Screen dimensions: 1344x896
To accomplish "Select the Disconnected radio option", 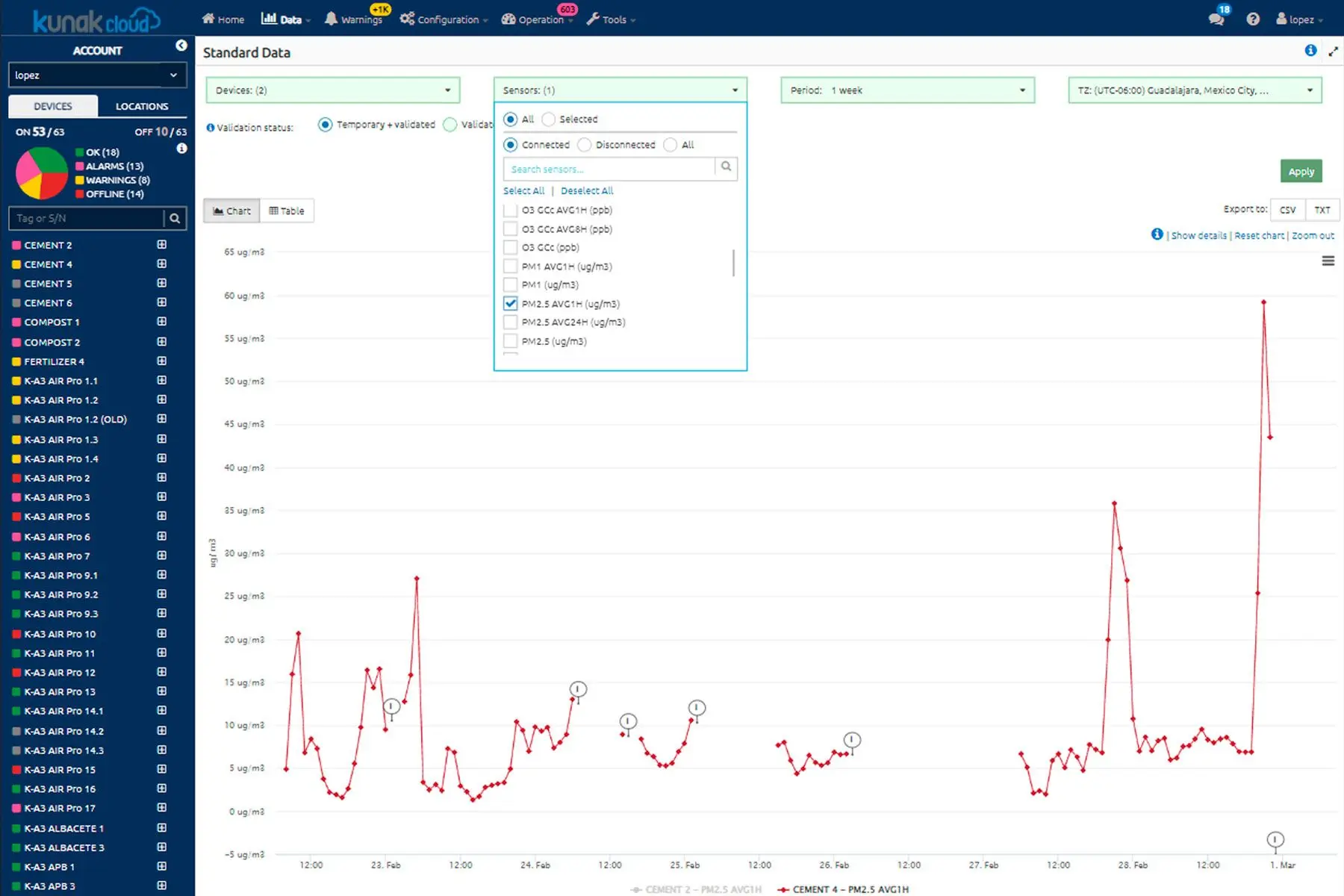I will (x=585, y=145).
